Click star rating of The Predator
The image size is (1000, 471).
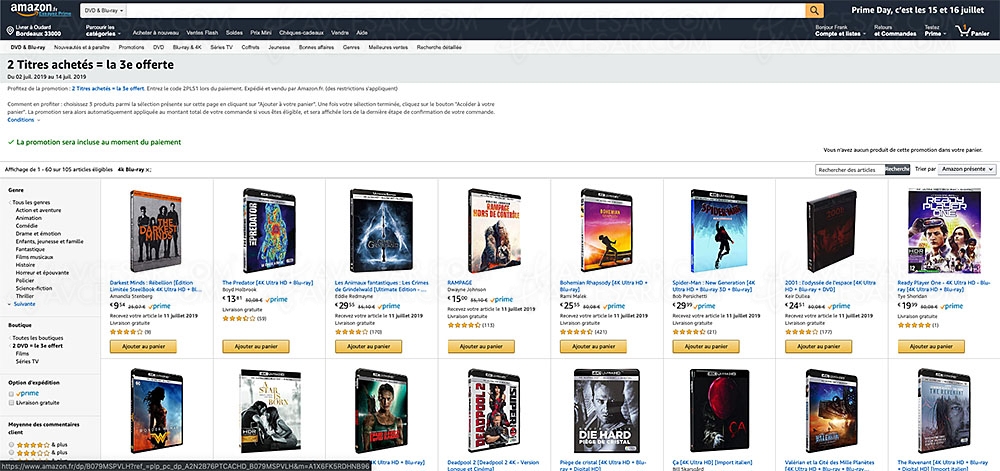(239, 318)
